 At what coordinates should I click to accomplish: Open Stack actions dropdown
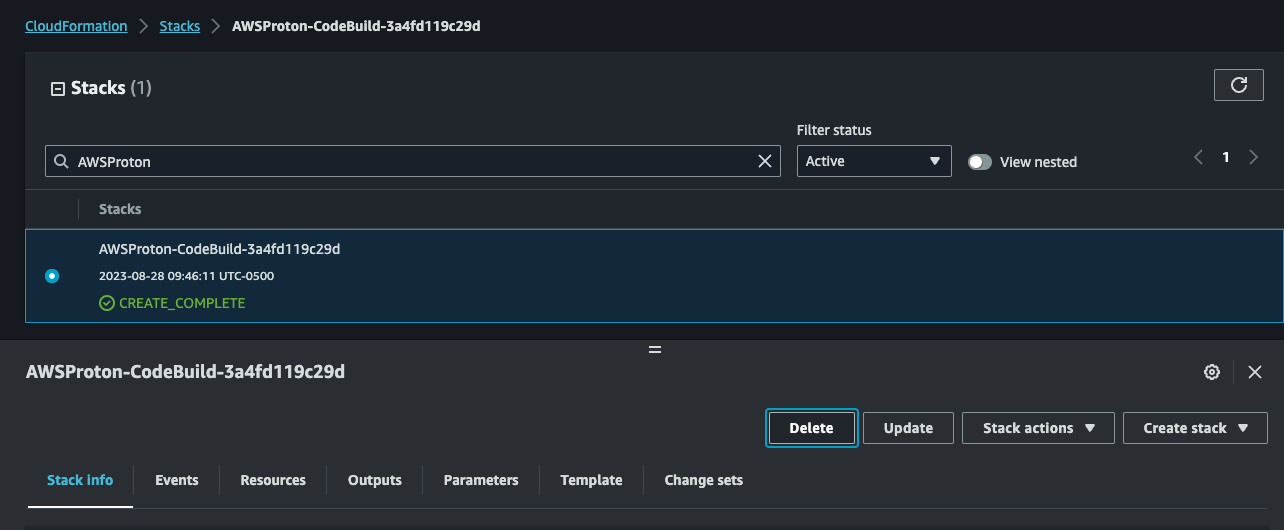(1038, 428)
